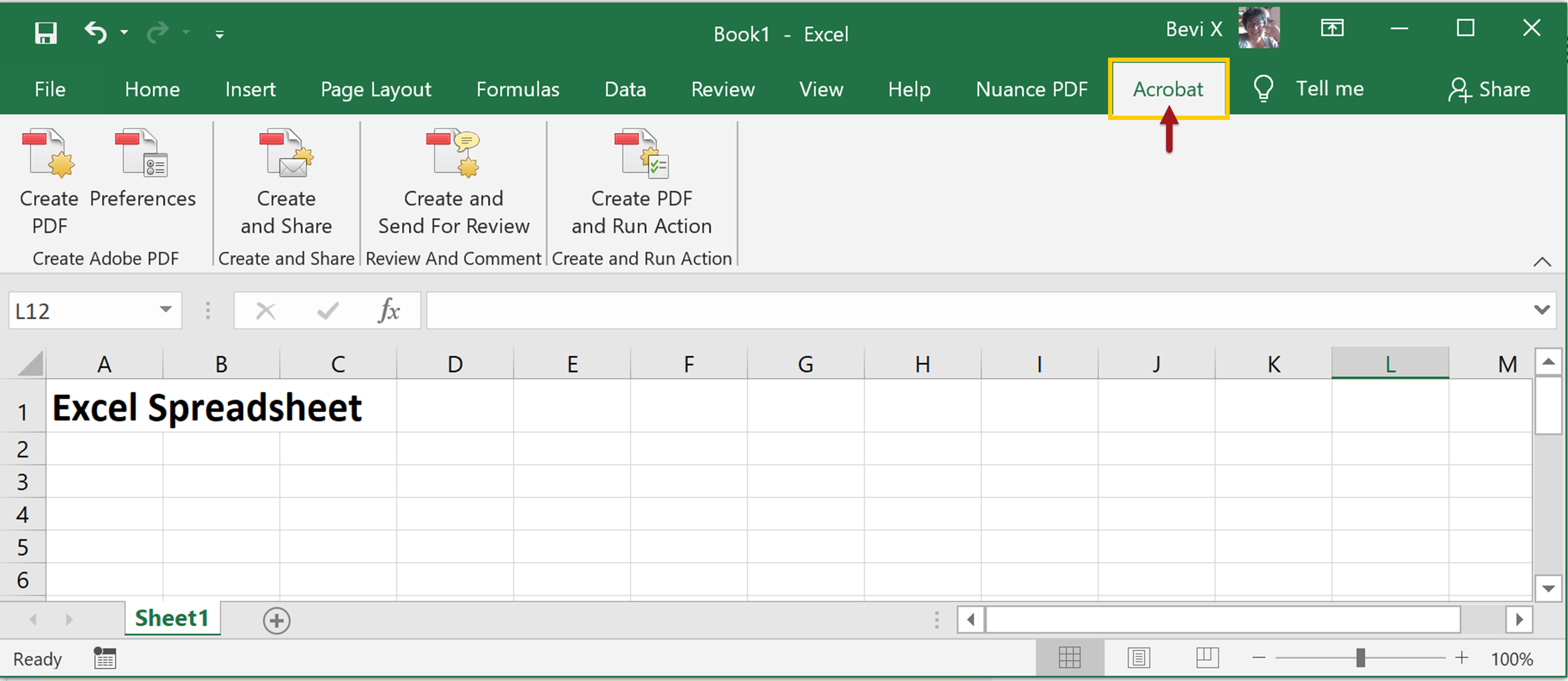Image resolution: width=1568 pixels, height=681 pixels.
Task: Click Tell me for assistance
Action: click(x=1329, y=89)
